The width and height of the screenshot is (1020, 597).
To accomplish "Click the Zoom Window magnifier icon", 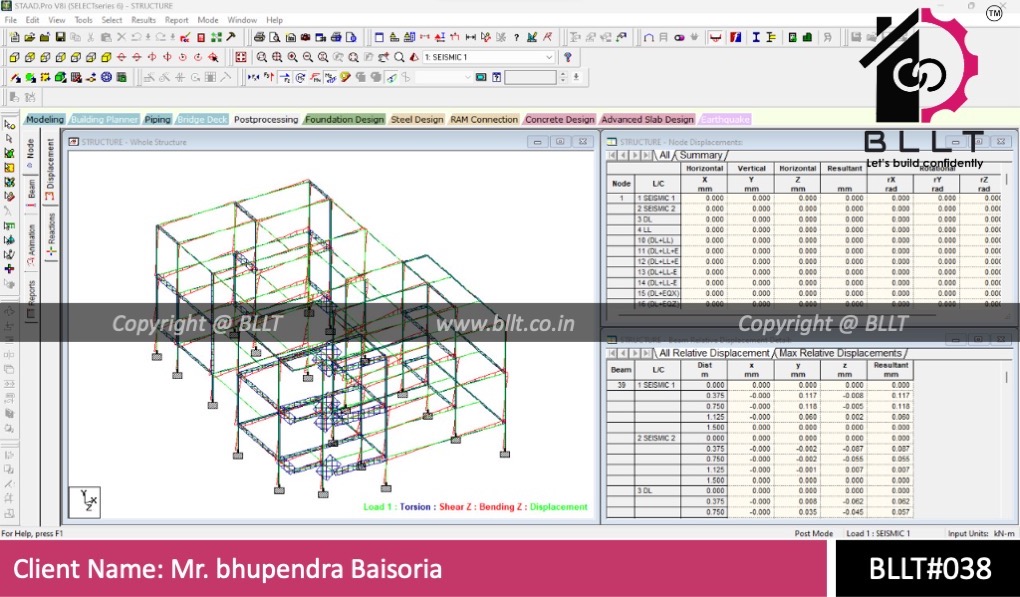I will [x=262, y=57].
